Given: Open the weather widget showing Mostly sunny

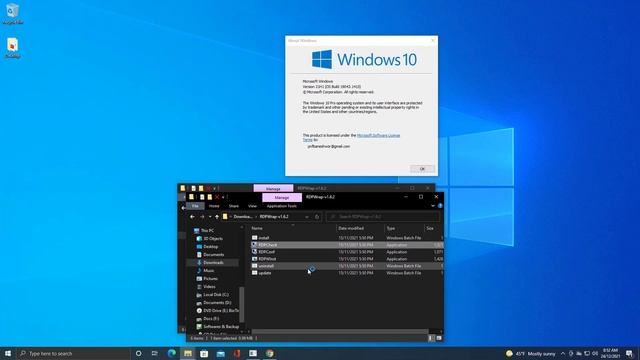Looking at the screenshot, I should [531, 353].
